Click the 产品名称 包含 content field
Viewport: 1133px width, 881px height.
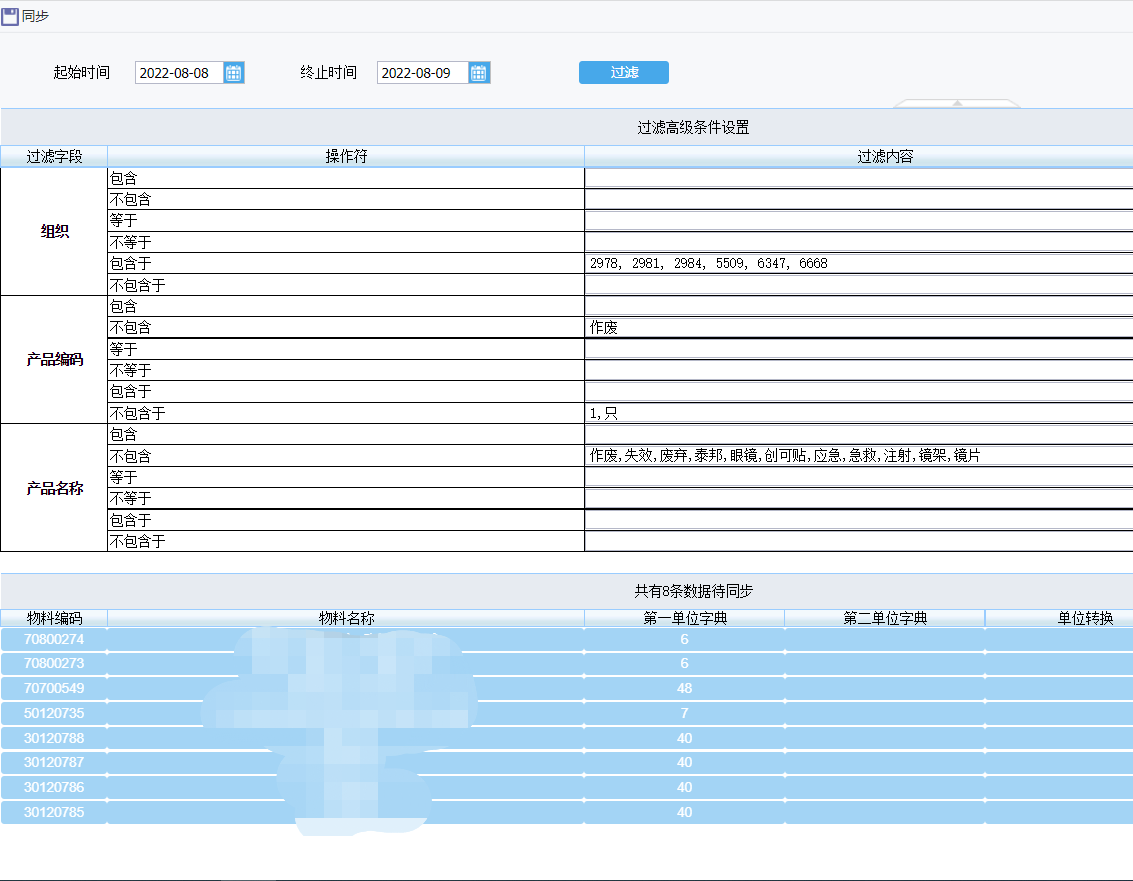pyautogui.click(x=859, y=434)
